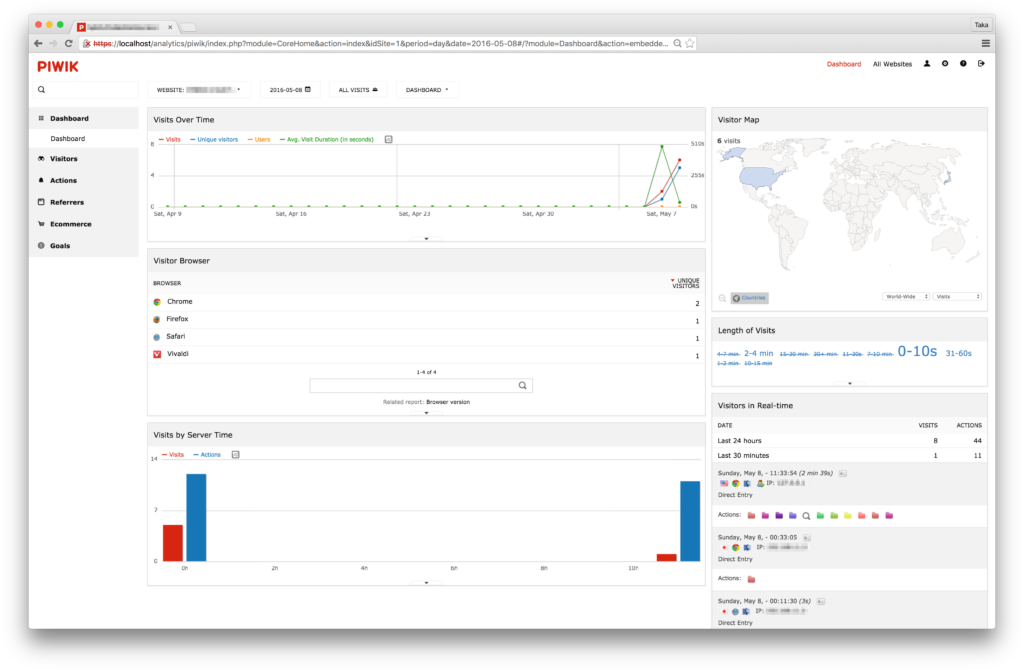Open the Ecommerce menu in the sidebar
This screenshot has width=1024, height=669.
84,224
